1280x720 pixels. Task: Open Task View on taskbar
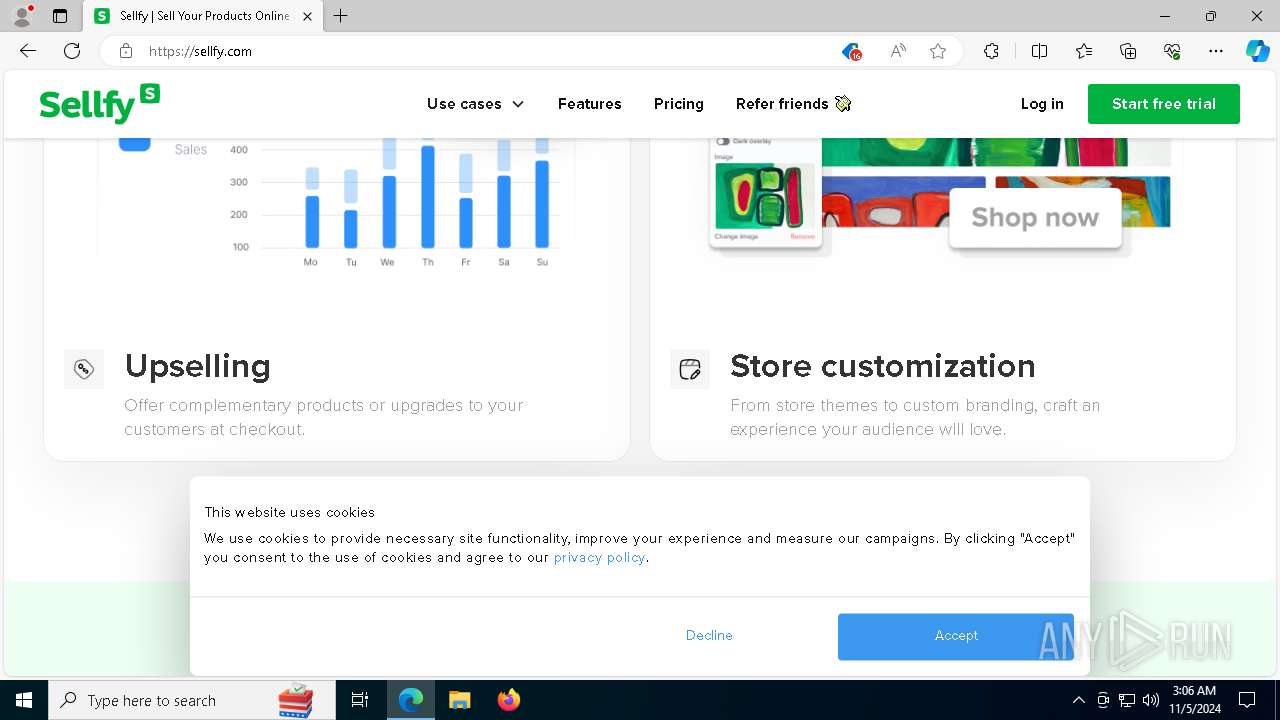coord(360,700)
